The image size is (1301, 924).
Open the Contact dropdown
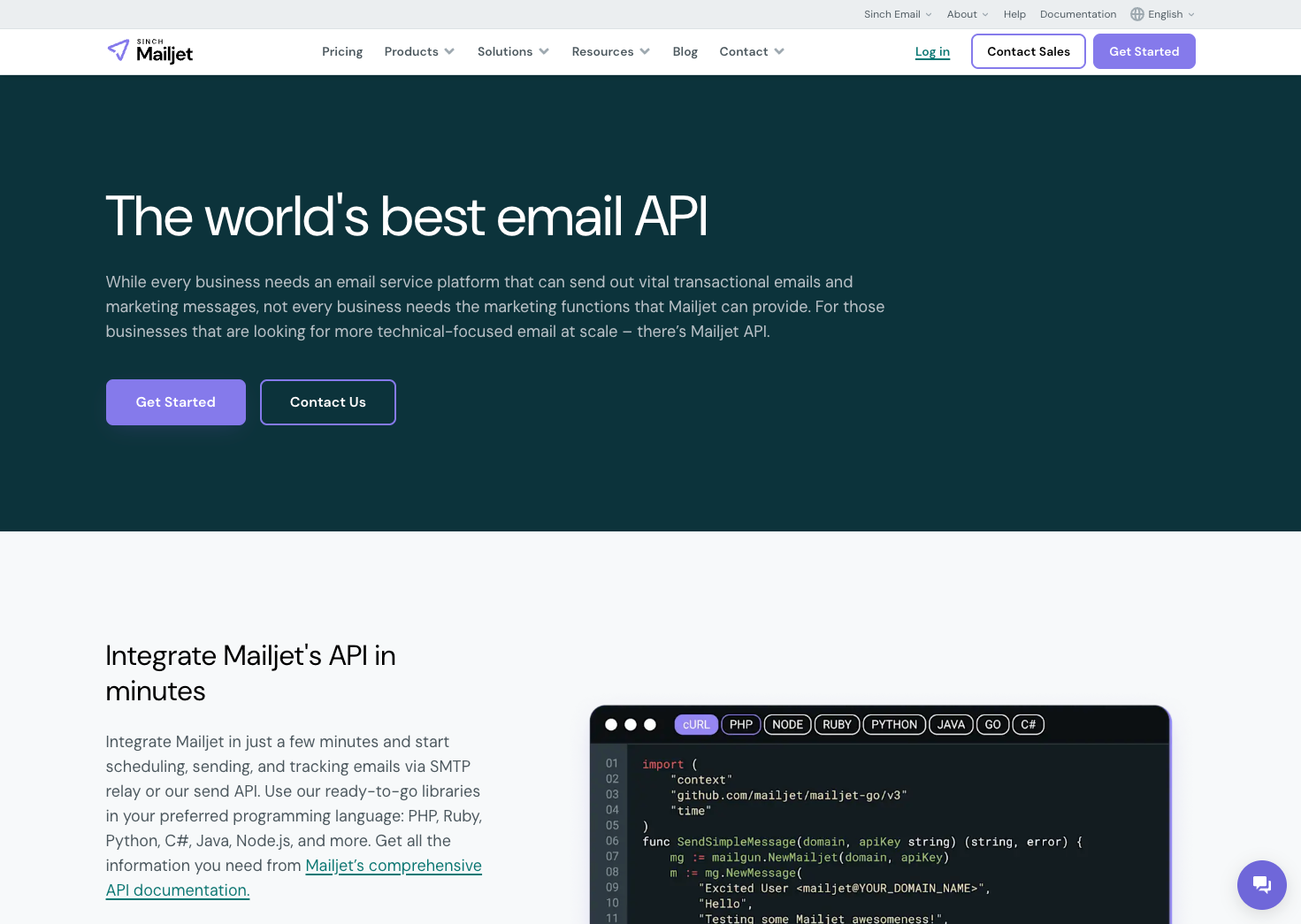point(750,51)
